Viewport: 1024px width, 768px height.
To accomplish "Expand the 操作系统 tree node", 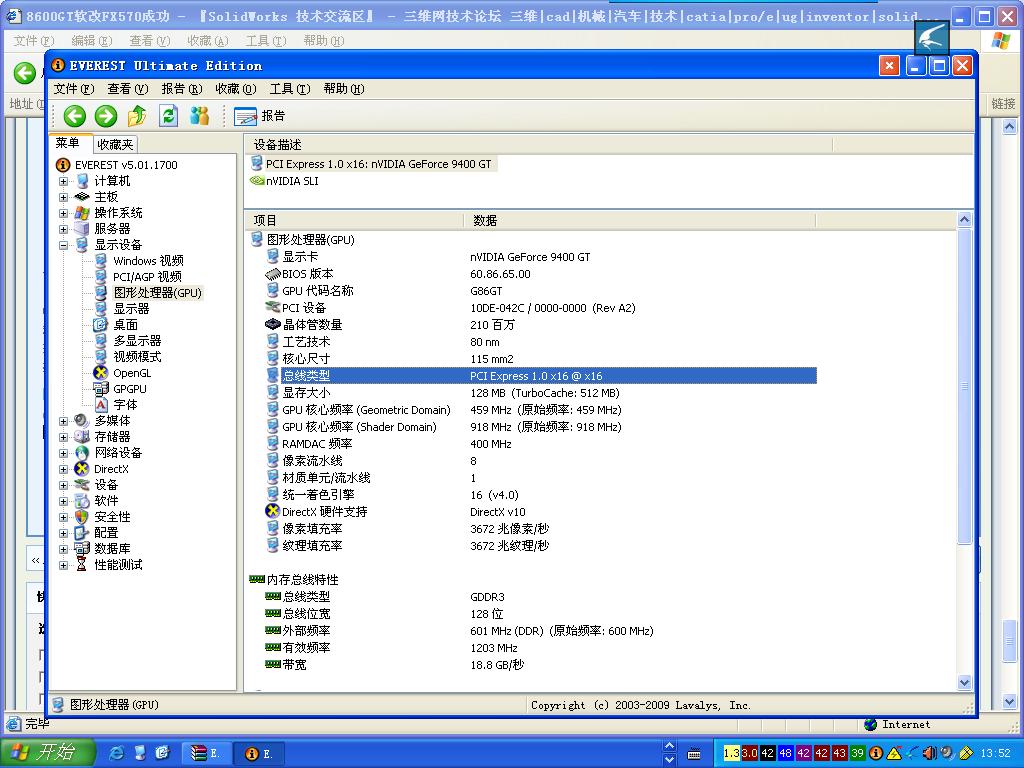I will [63, 214].
